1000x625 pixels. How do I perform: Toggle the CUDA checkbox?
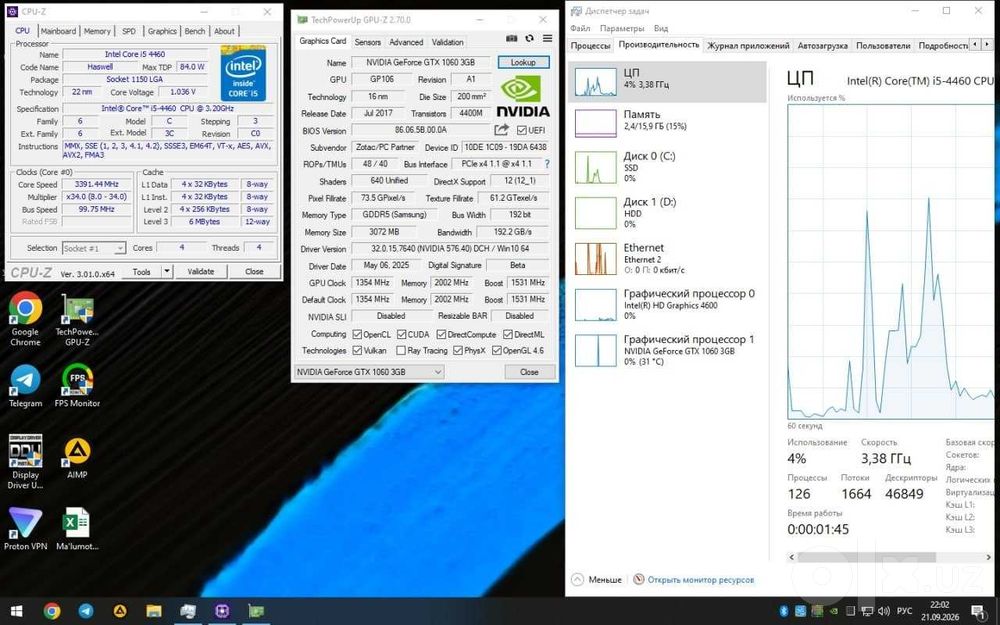coord(402,334)
